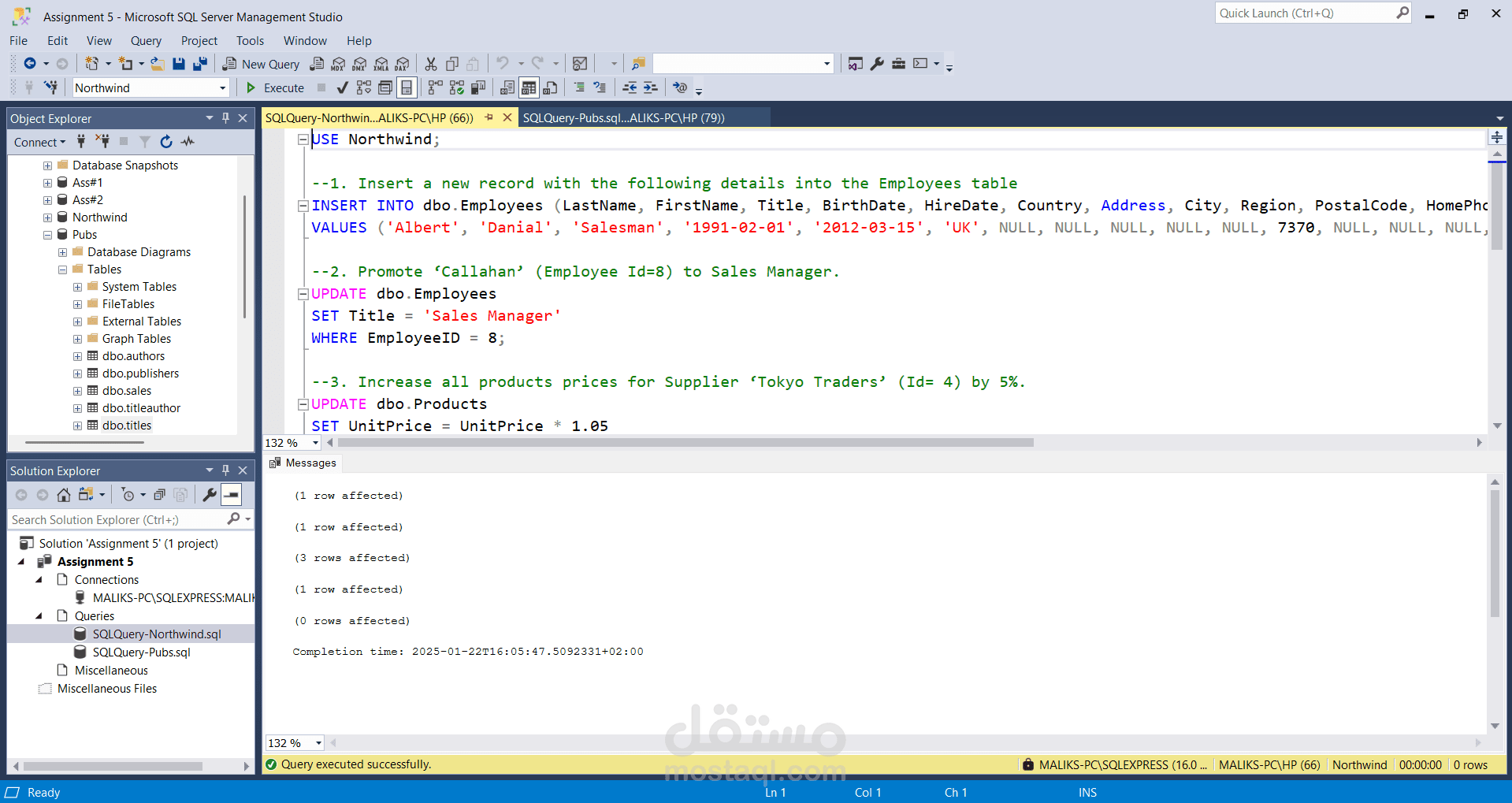
Task: Click Properties wrench in Solution Explorer
Action: [209, 495]
